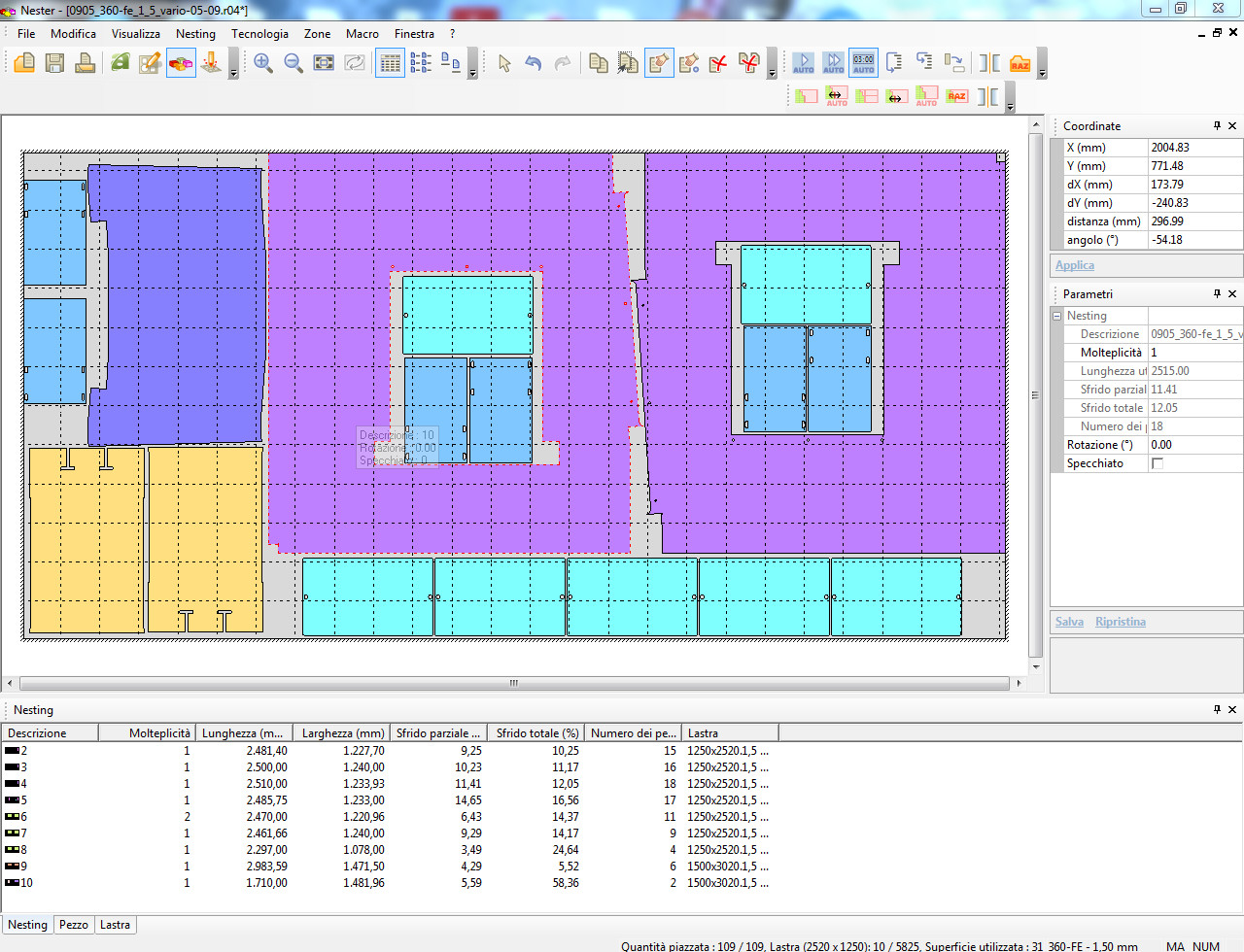Close the Parametri panel
1244x952 pixels.
(1232, 293)
